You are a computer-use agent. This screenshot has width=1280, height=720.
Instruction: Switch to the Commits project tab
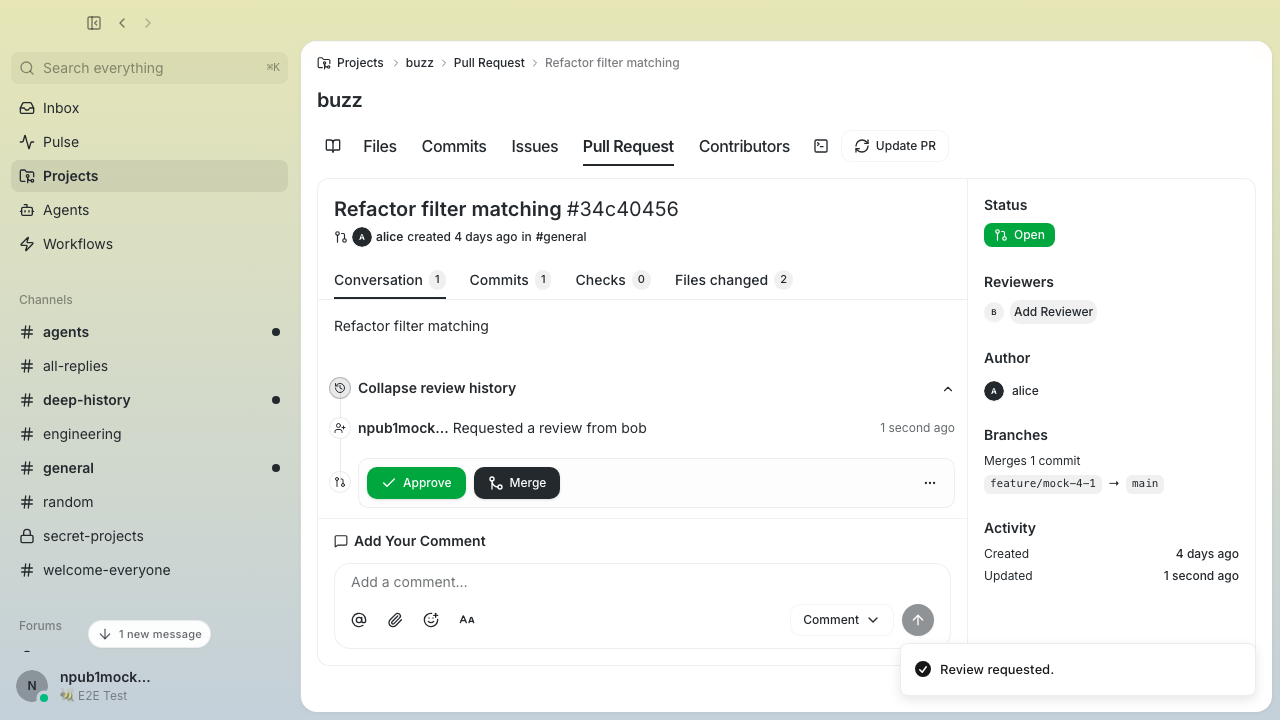point(454,146)
